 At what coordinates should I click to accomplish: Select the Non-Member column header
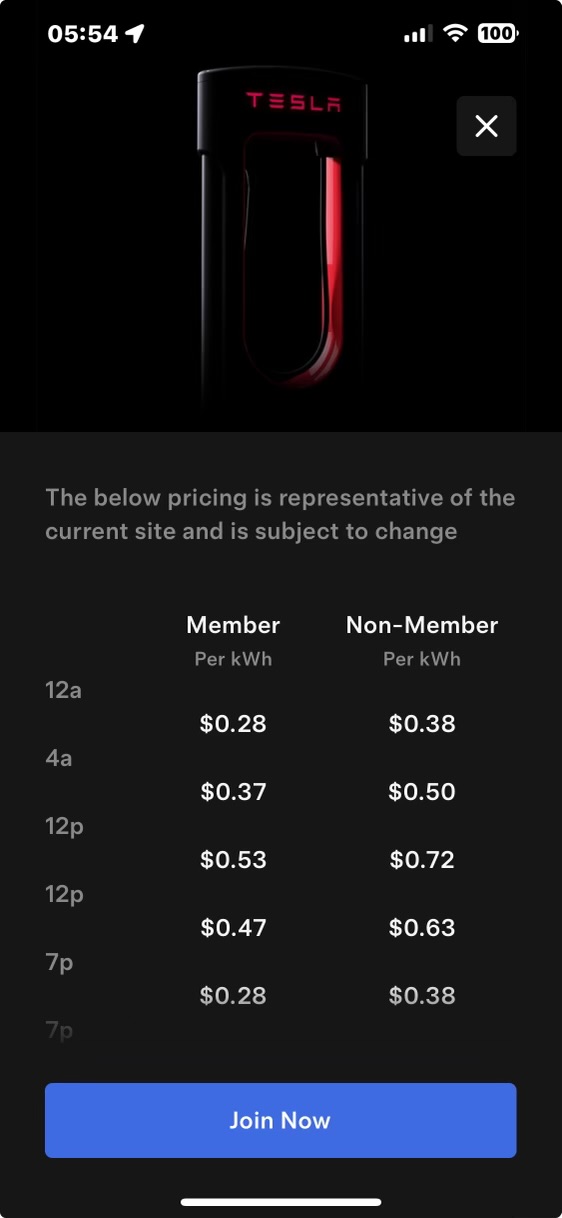click(x=422, y=625)
